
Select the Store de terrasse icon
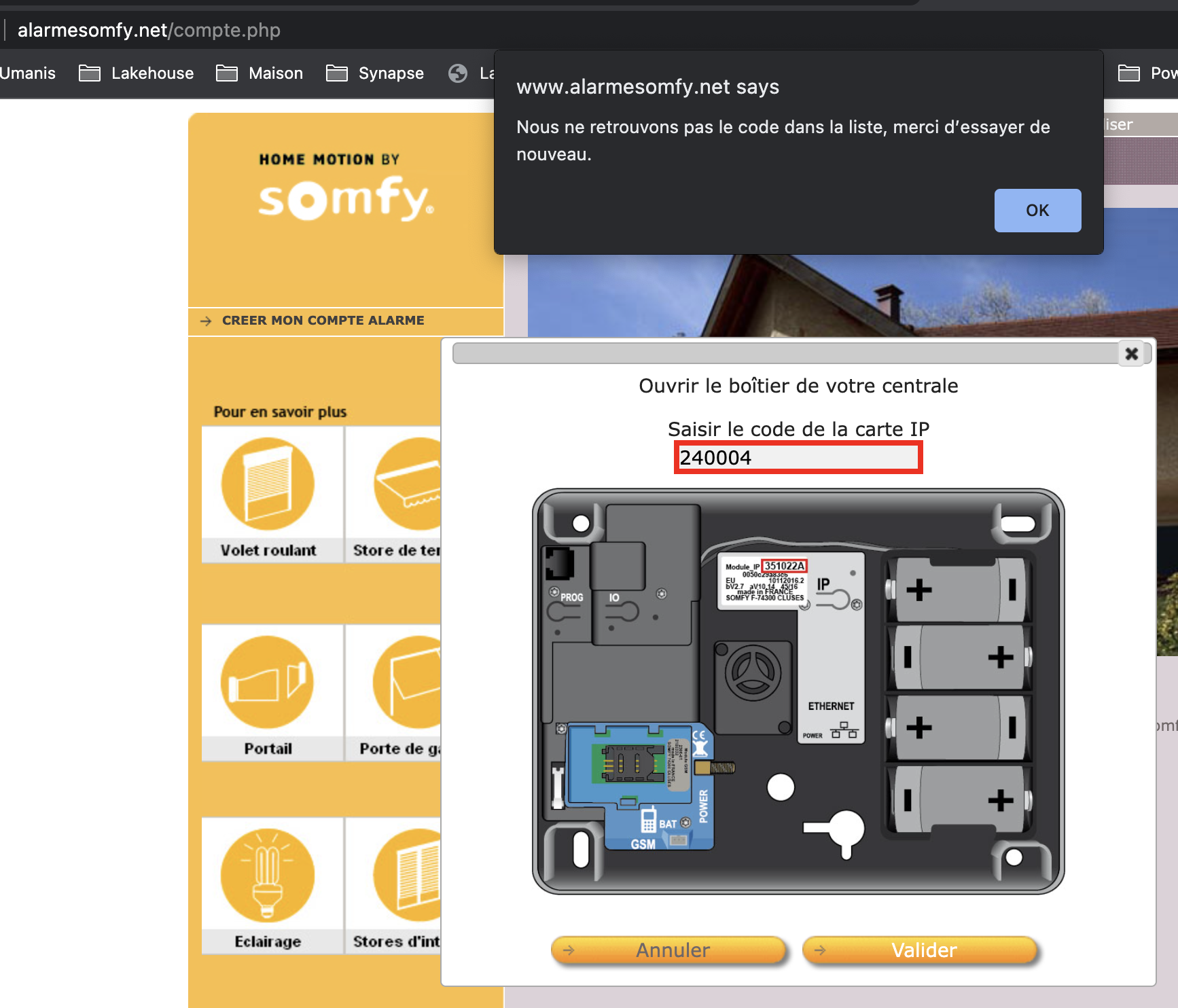pyautogui.click(x=405, y=484)
